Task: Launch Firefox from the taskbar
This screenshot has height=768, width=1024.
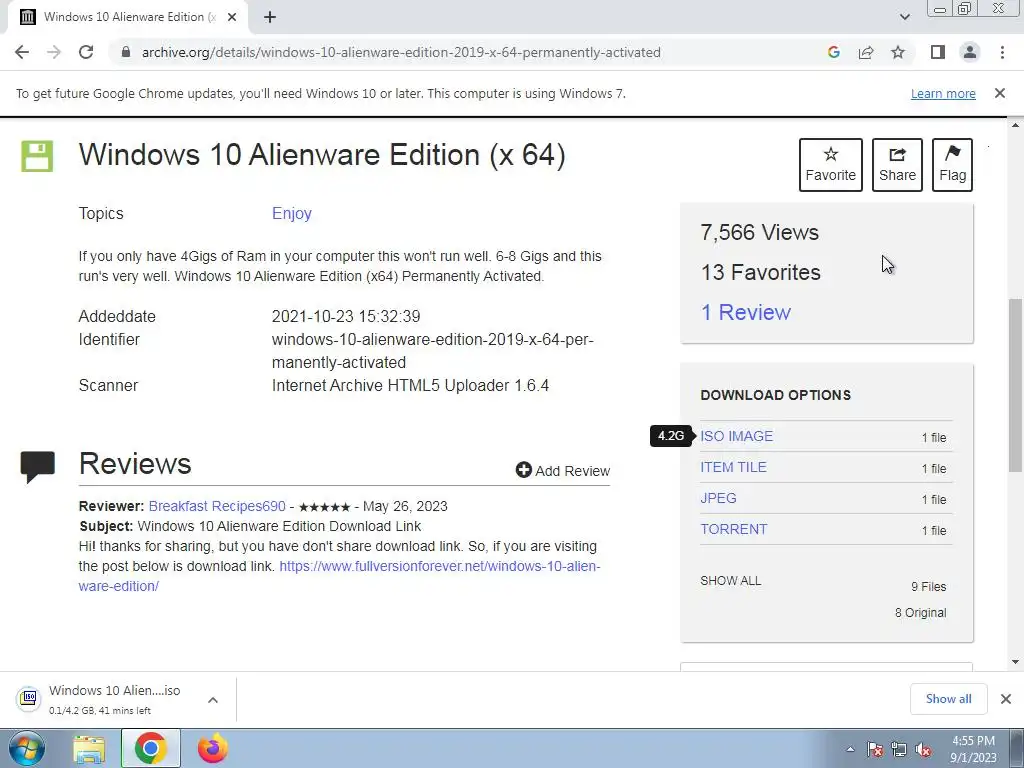Action: 213,748
